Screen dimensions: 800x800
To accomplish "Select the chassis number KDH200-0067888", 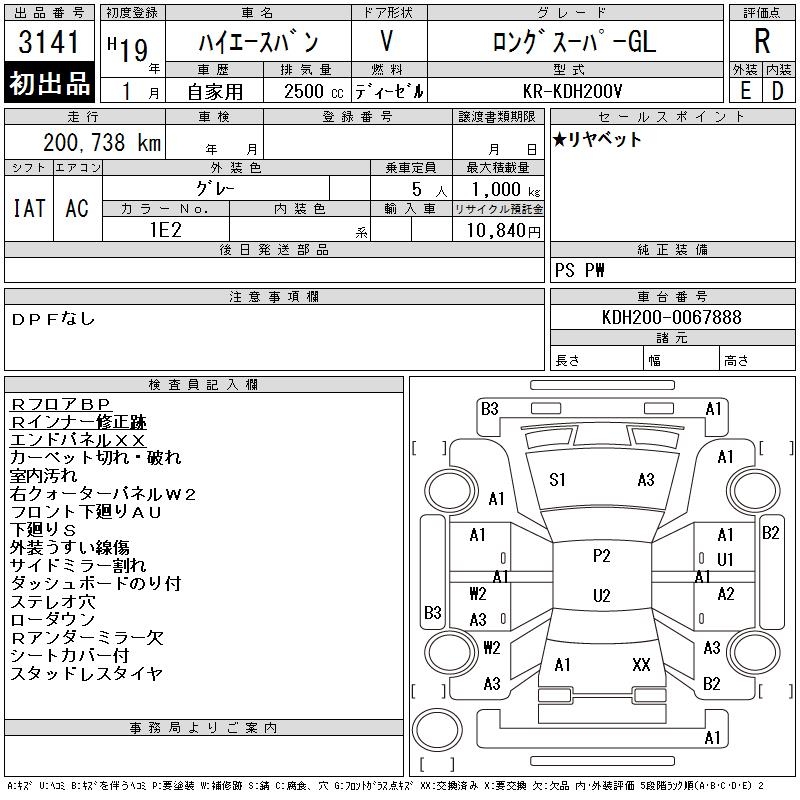I will point(671,317).
